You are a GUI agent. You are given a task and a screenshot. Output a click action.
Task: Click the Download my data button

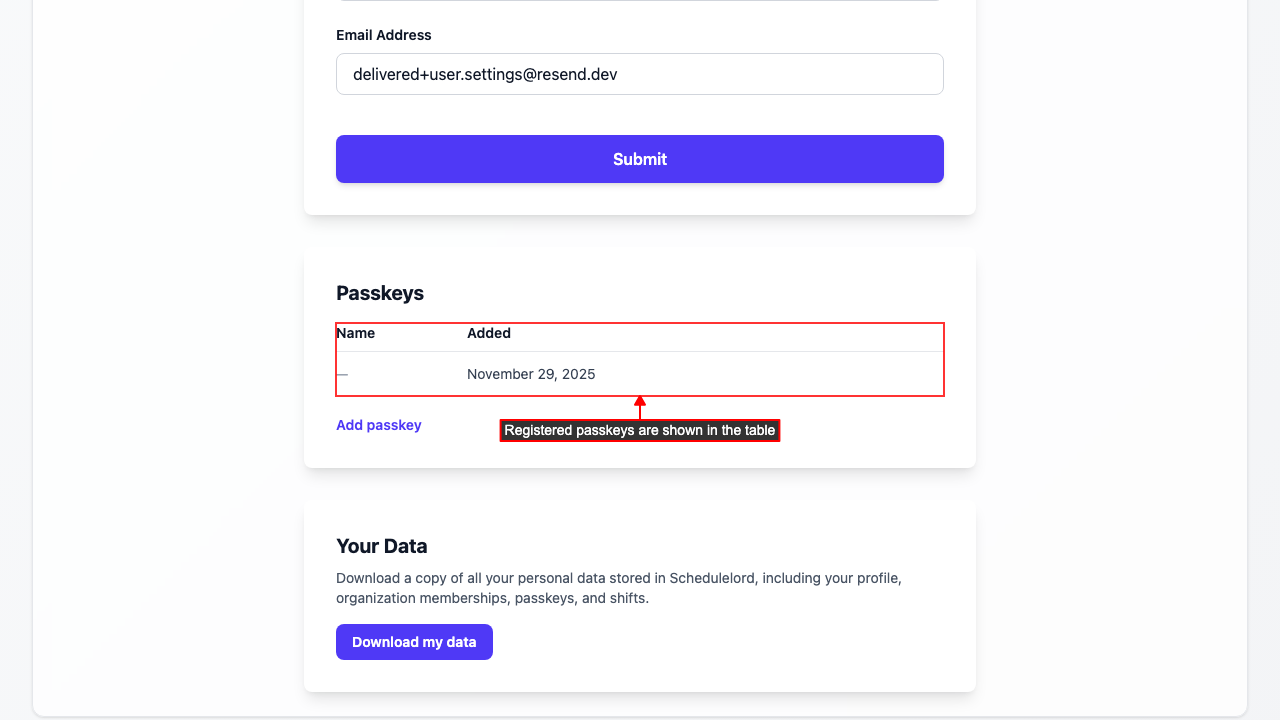[414, 642]
